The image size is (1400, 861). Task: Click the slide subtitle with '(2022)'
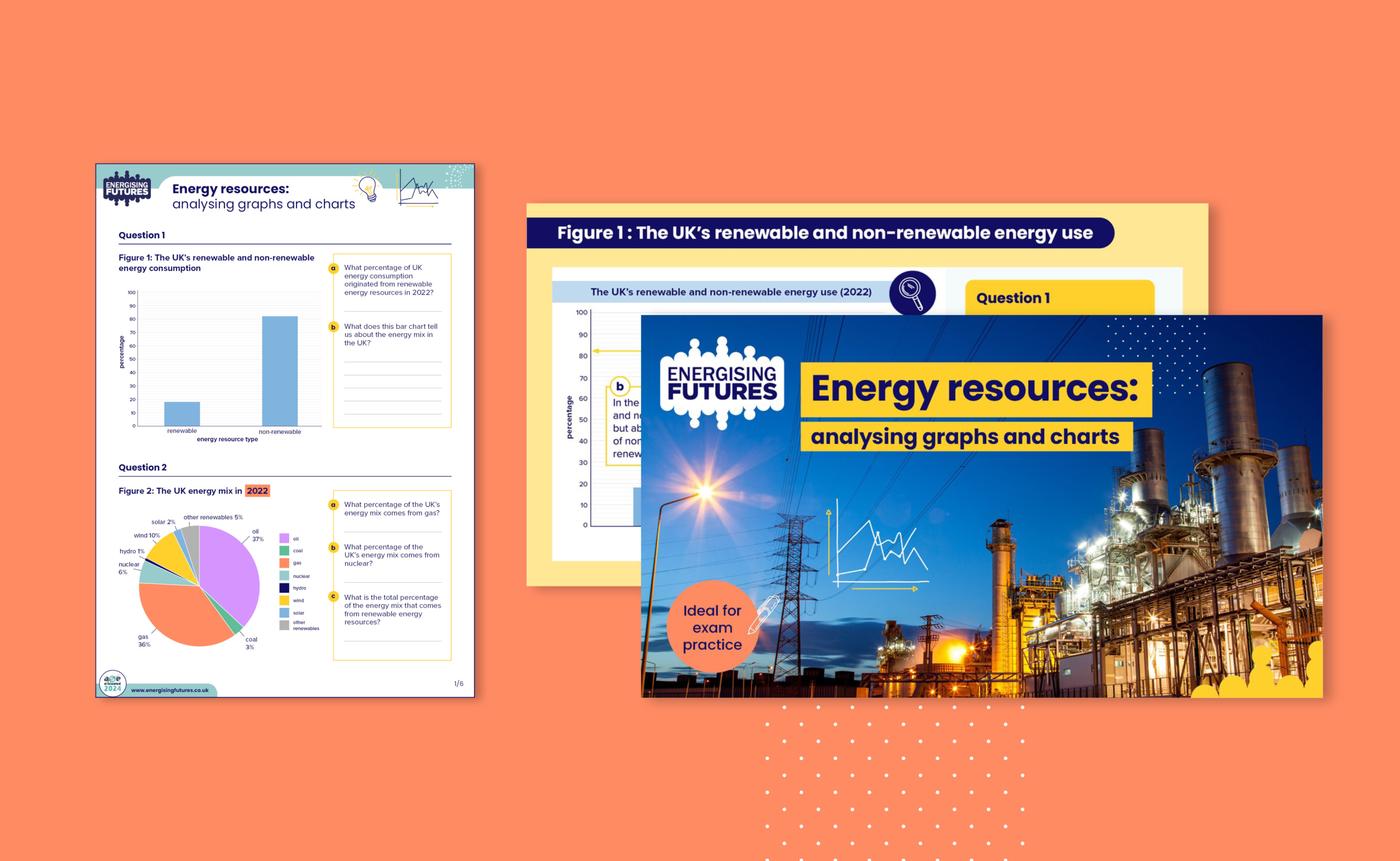point(731,292)
